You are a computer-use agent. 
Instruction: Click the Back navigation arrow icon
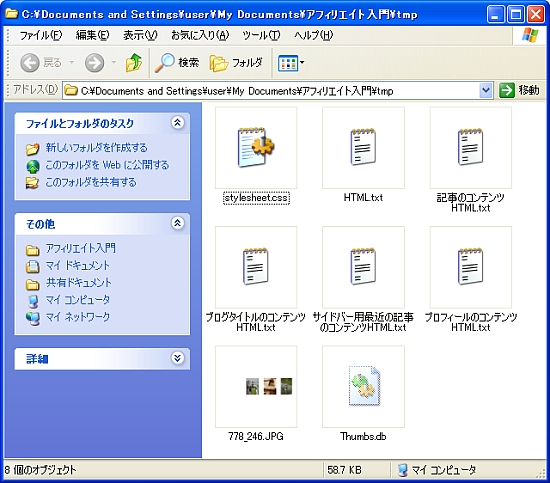pos(29,63)
